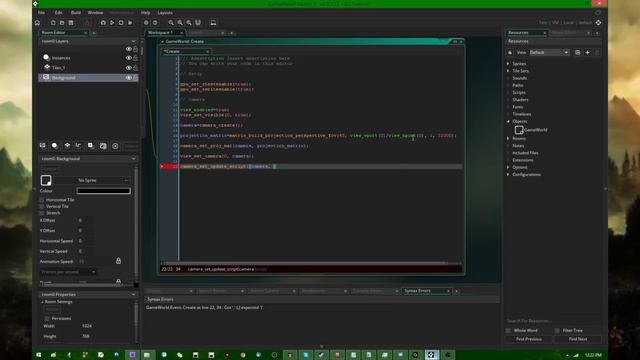Clean the build cache from the toolbar
The height and width of the screenshot is (360, 640).
pyautogui.click(x=130, y=23)
